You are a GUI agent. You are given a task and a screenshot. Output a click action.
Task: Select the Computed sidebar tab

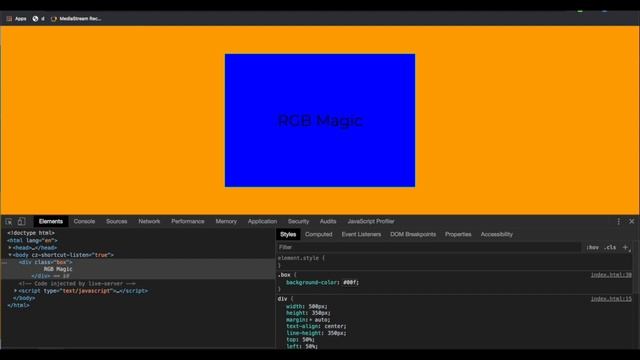coord(318,234)
